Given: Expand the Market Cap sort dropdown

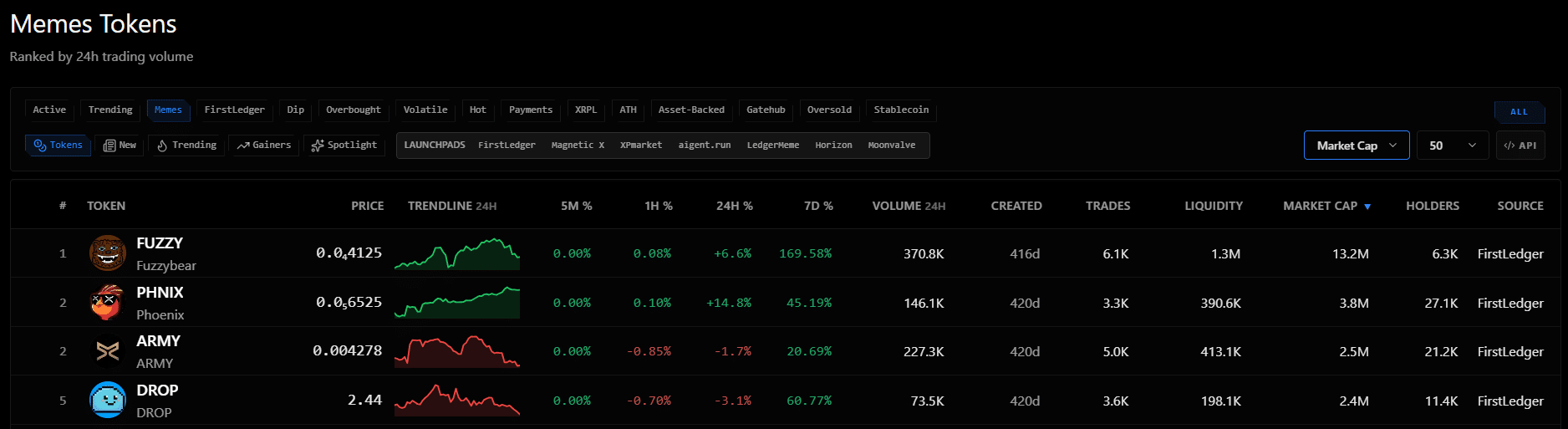Looking at the screenshot, I should 1356,146.
